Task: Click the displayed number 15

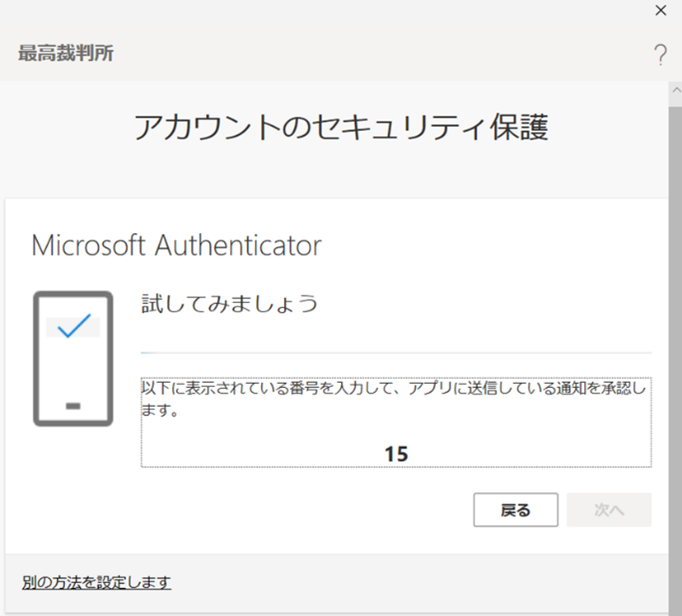Action: 396,454
